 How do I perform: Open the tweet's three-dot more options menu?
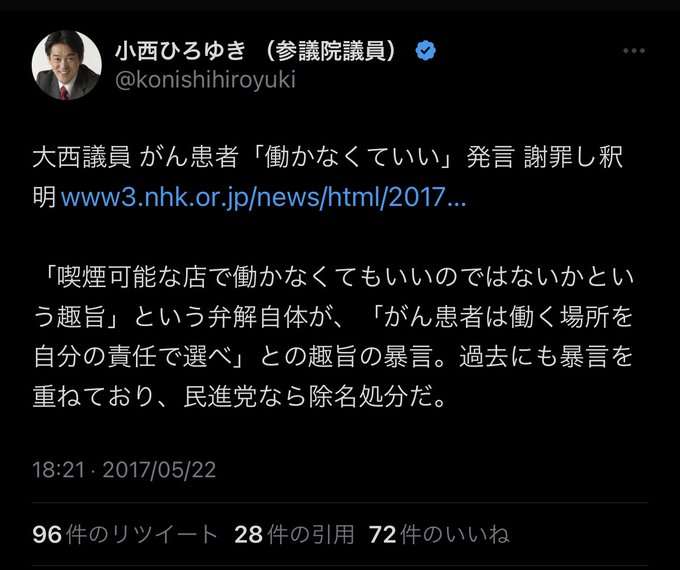click(634, 51)
